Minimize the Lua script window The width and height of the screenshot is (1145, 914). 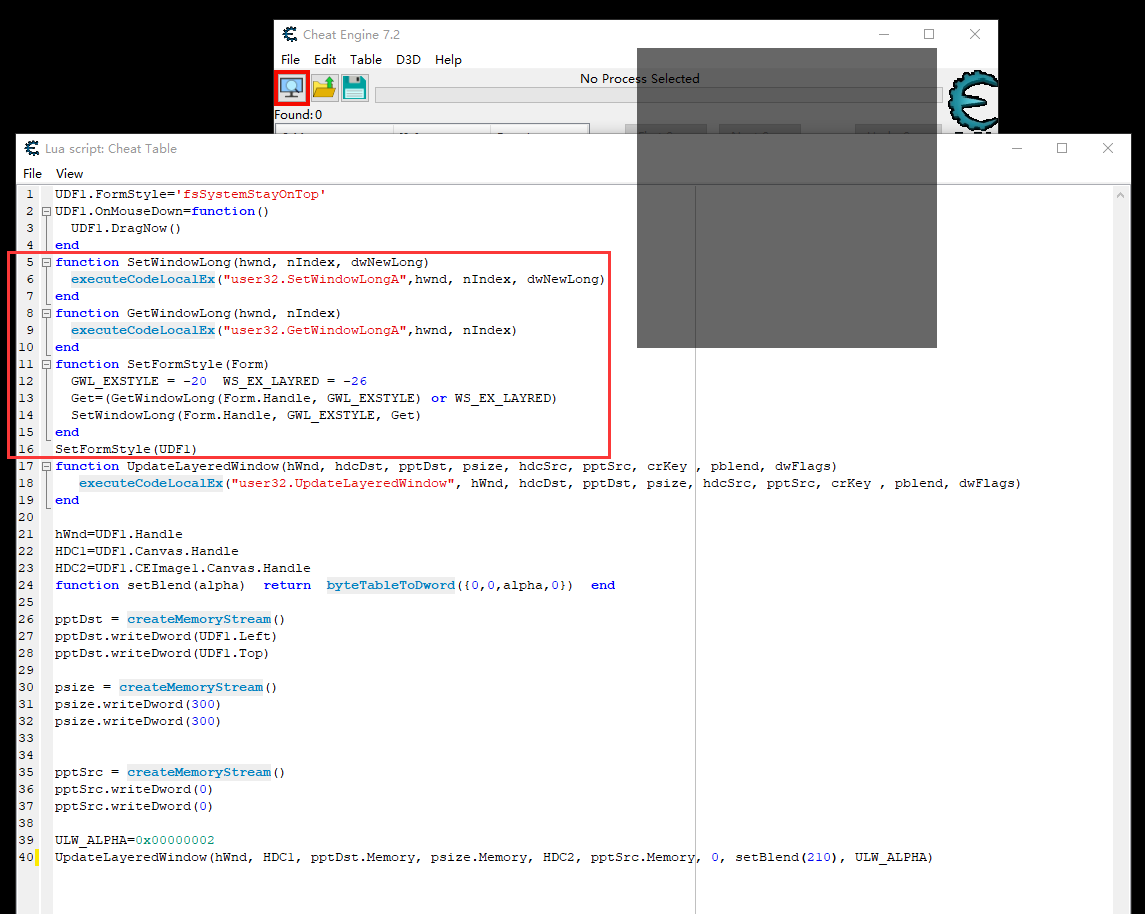pos(1016,148)
